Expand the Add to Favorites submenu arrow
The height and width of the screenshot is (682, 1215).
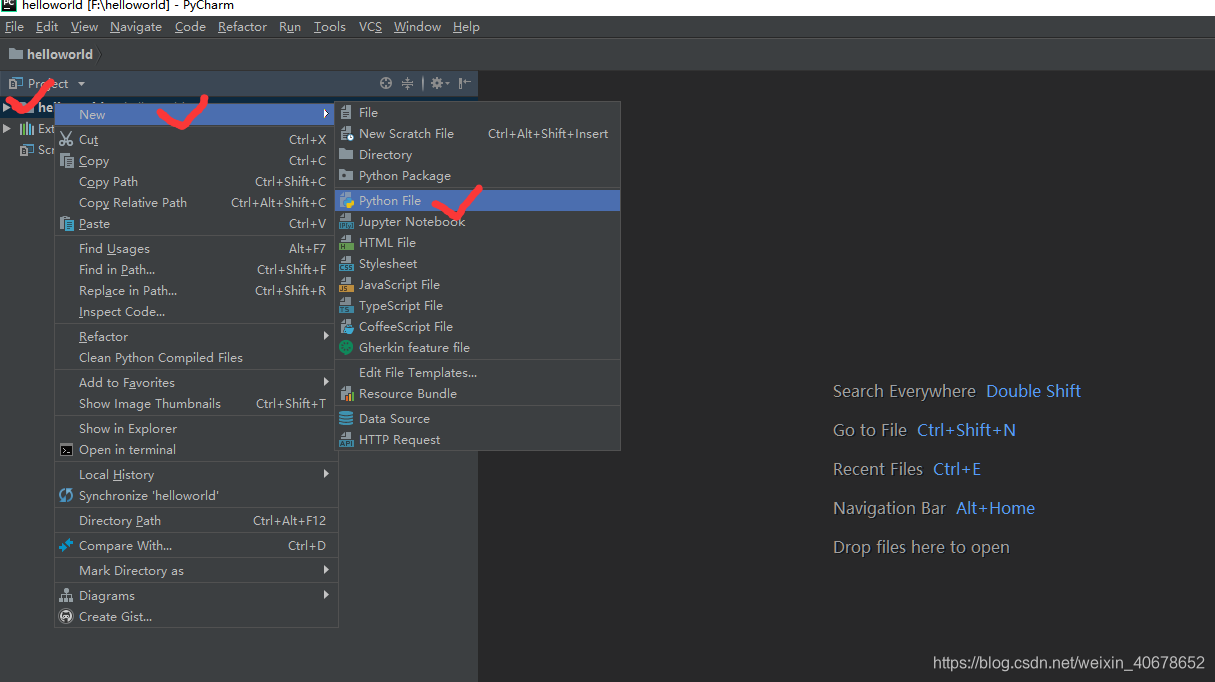tap(326, 383)
